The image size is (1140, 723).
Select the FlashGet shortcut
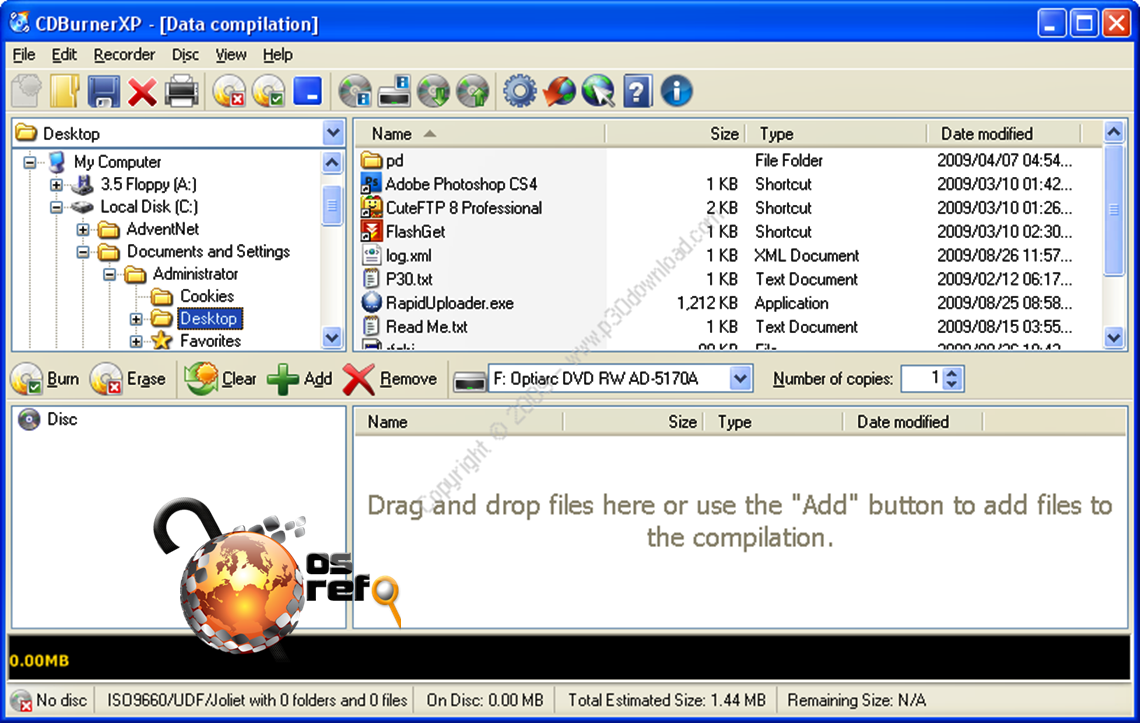[404, 231]
